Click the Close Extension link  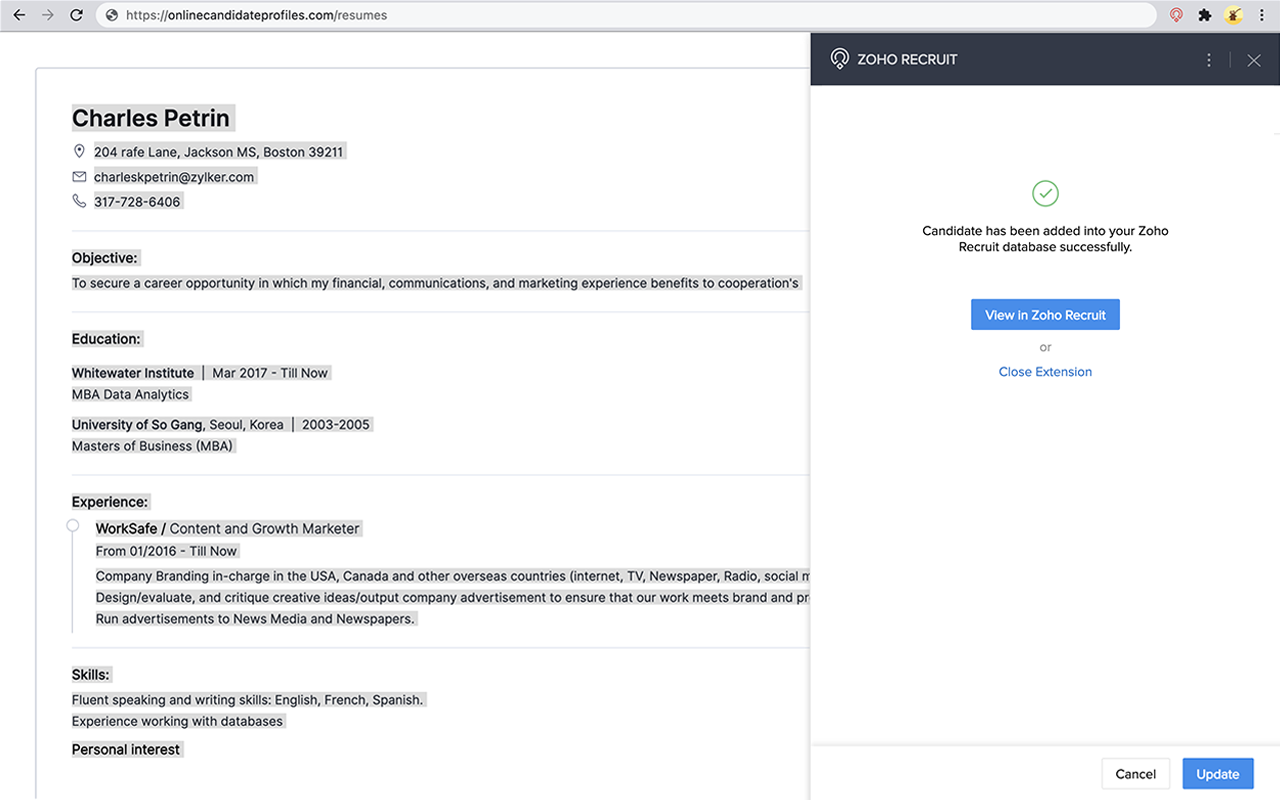click(1045, 371)
